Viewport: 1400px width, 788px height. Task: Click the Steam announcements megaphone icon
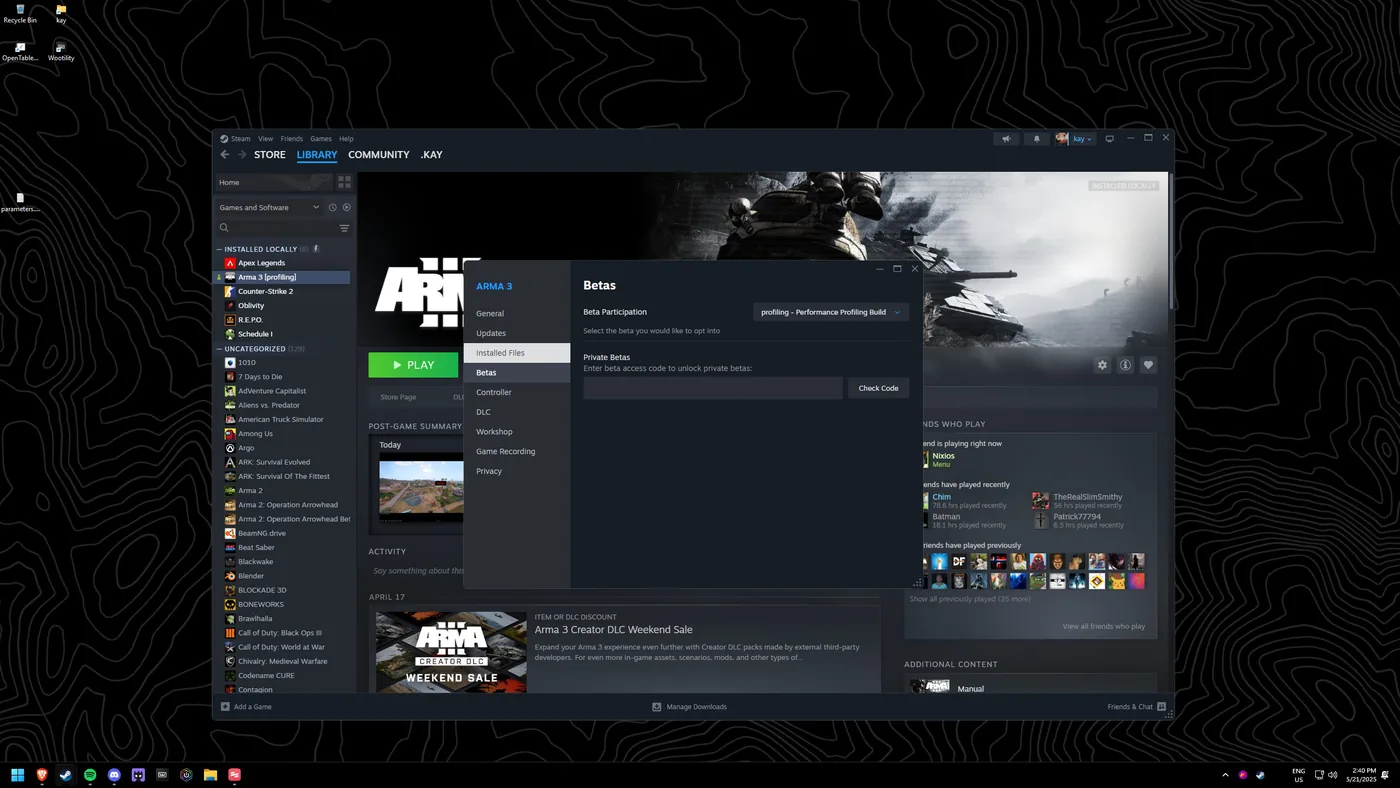(1007, 139)
